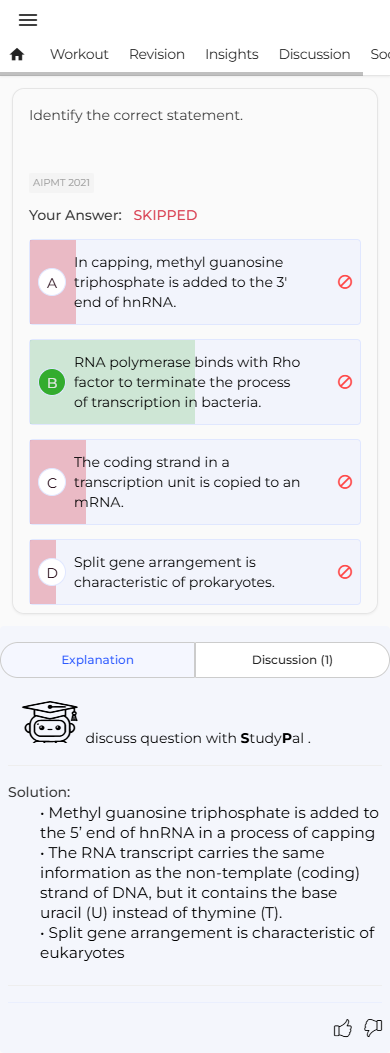Open the hamburger menu

pyautogui.click(x=28, y=20)
